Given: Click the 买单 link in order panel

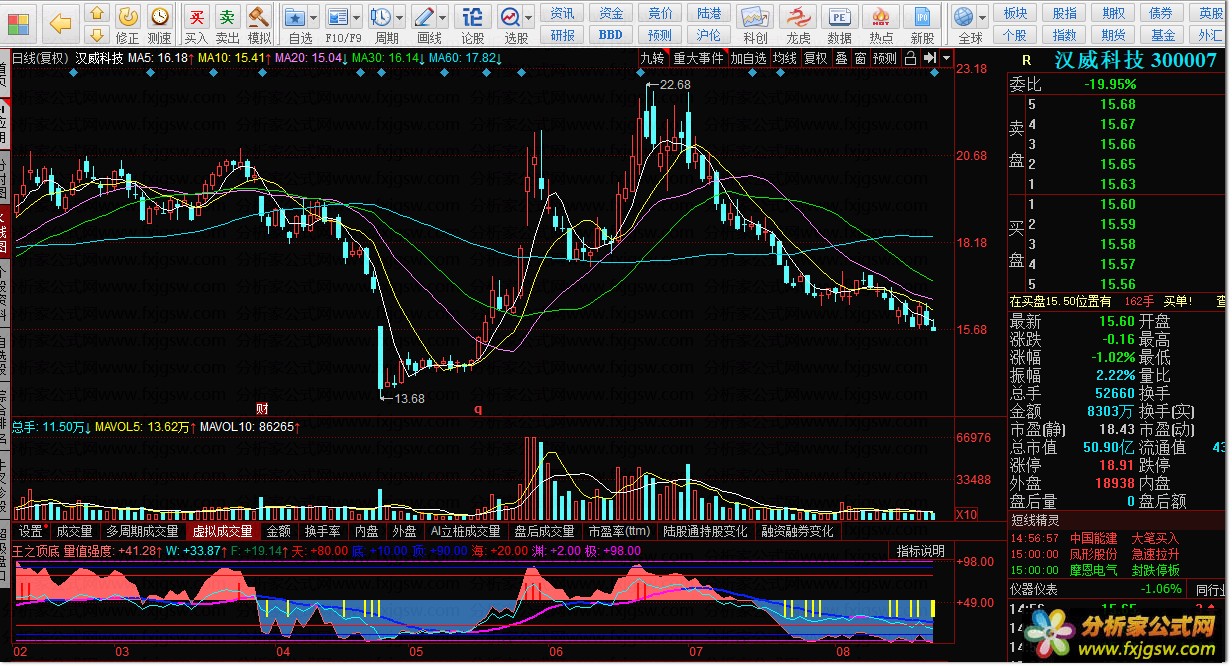Looking at the screenshot, I should pyautogui.click(x=1178, y=300).
